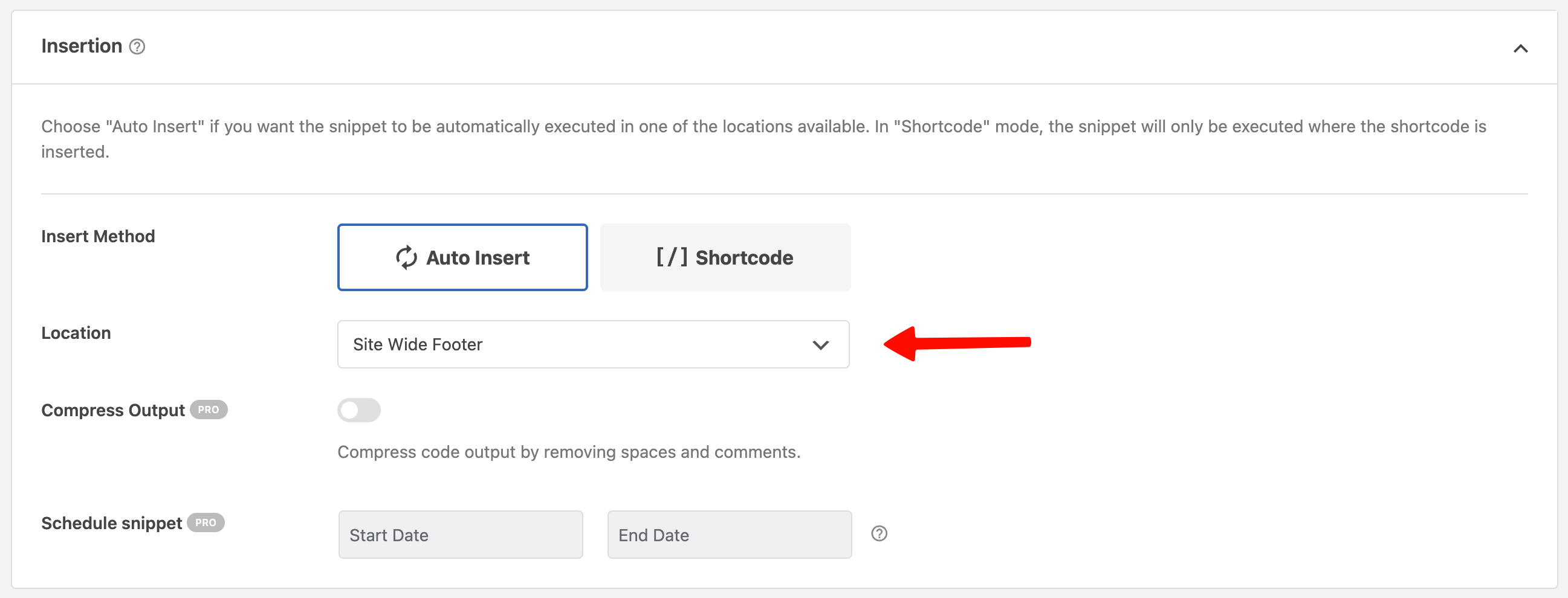Open the Location dropdown showing Site Wide Footer
The width and height of the screenshot is (1568, 598).
593,344
